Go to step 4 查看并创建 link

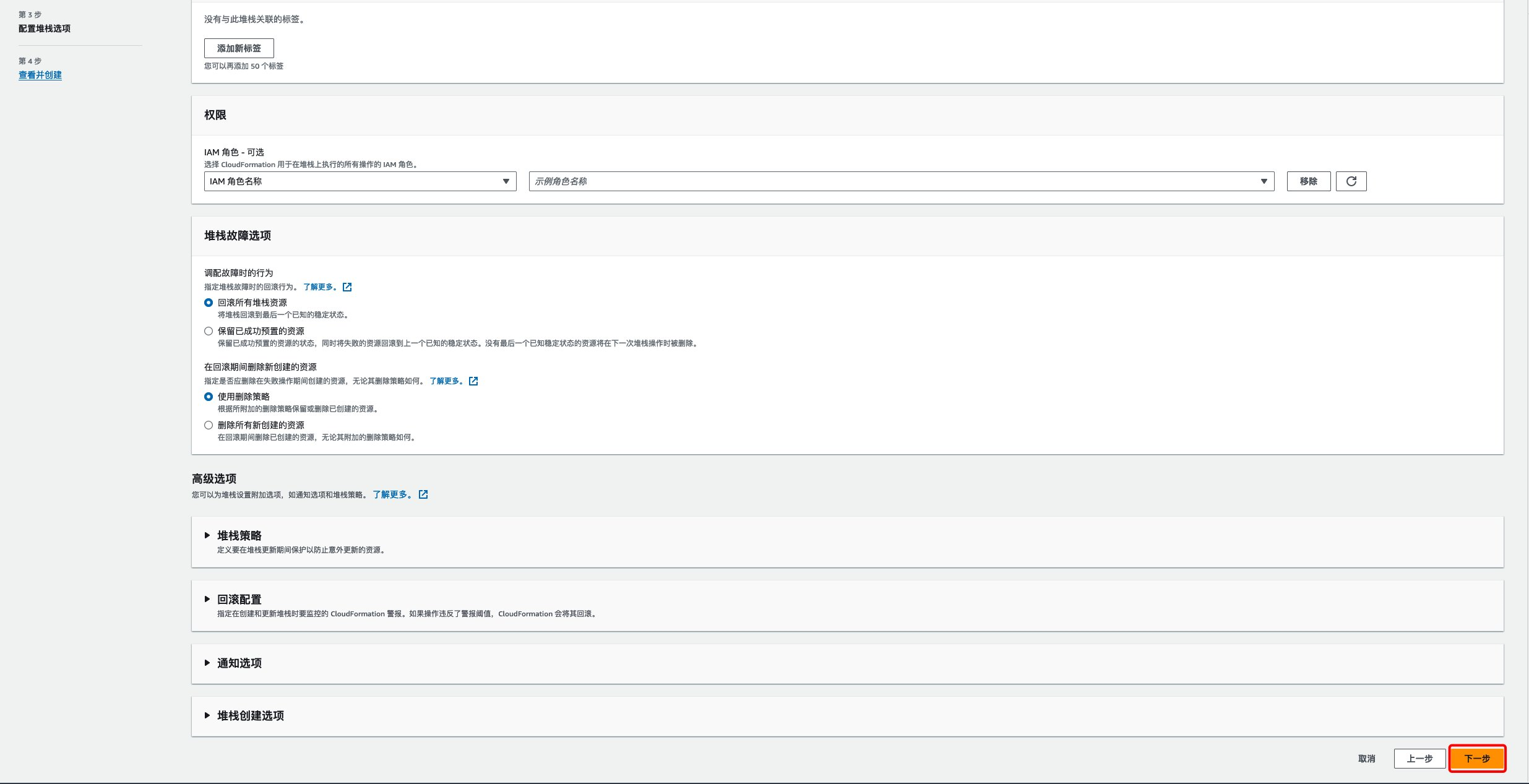[x=40, y=75]
